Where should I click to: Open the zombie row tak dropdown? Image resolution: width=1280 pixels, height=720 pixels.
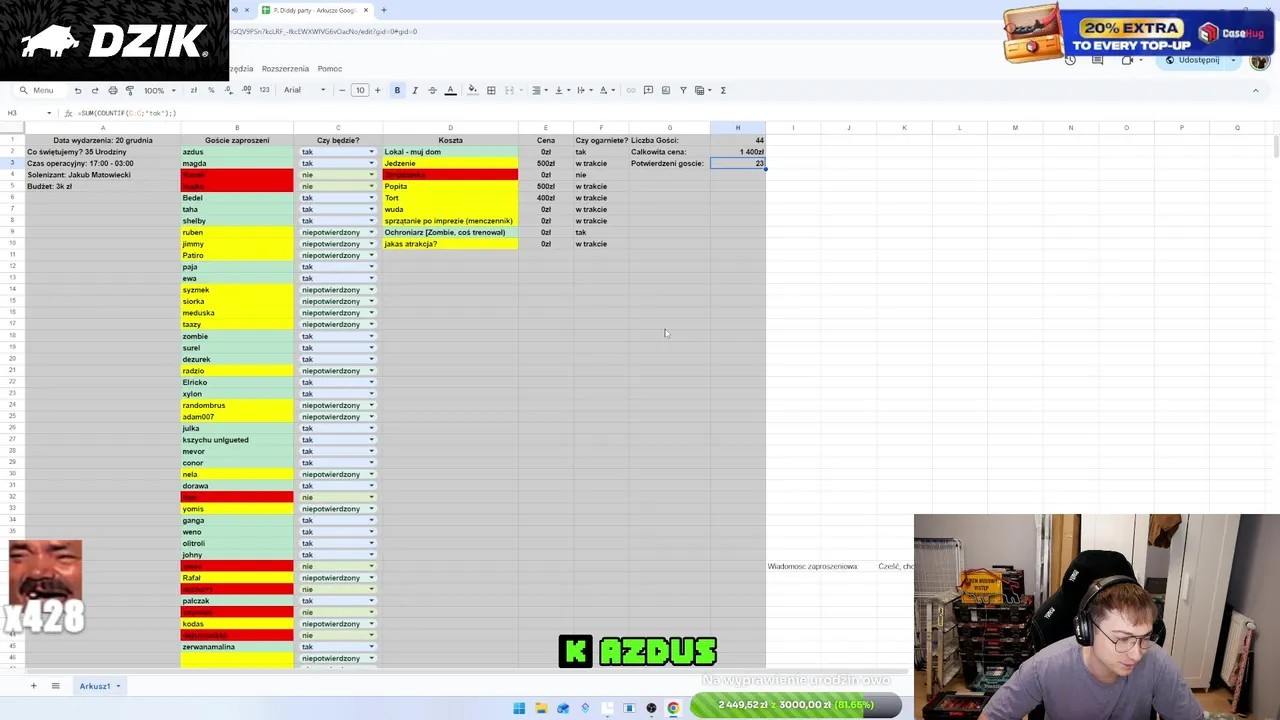click(x=371, y=336)
